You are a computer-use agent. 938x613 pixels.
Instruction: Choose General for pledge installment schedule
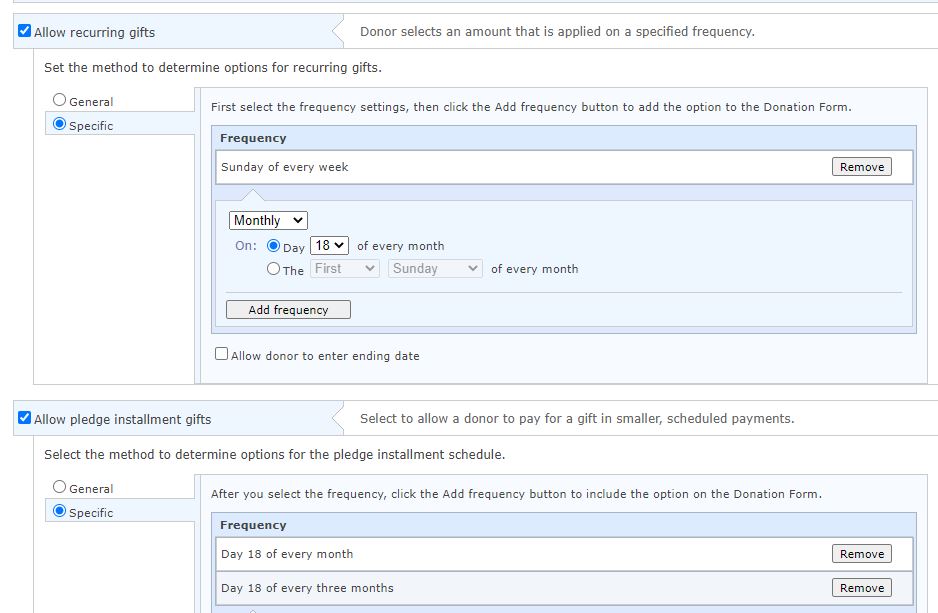tap(59, 487)
